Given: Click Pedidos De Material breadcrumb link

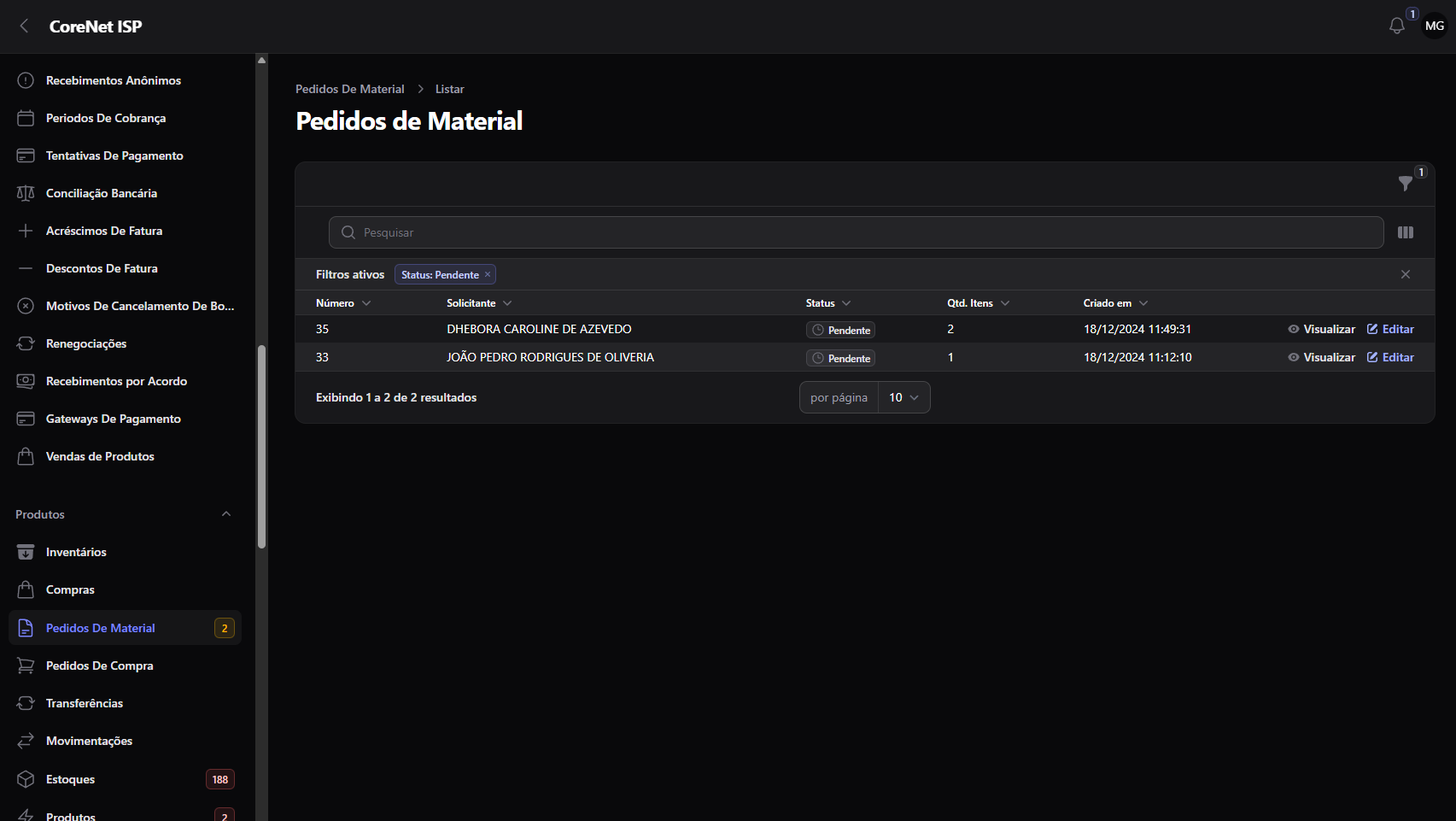Looking at the screenshot, I should tap(350, 89).
